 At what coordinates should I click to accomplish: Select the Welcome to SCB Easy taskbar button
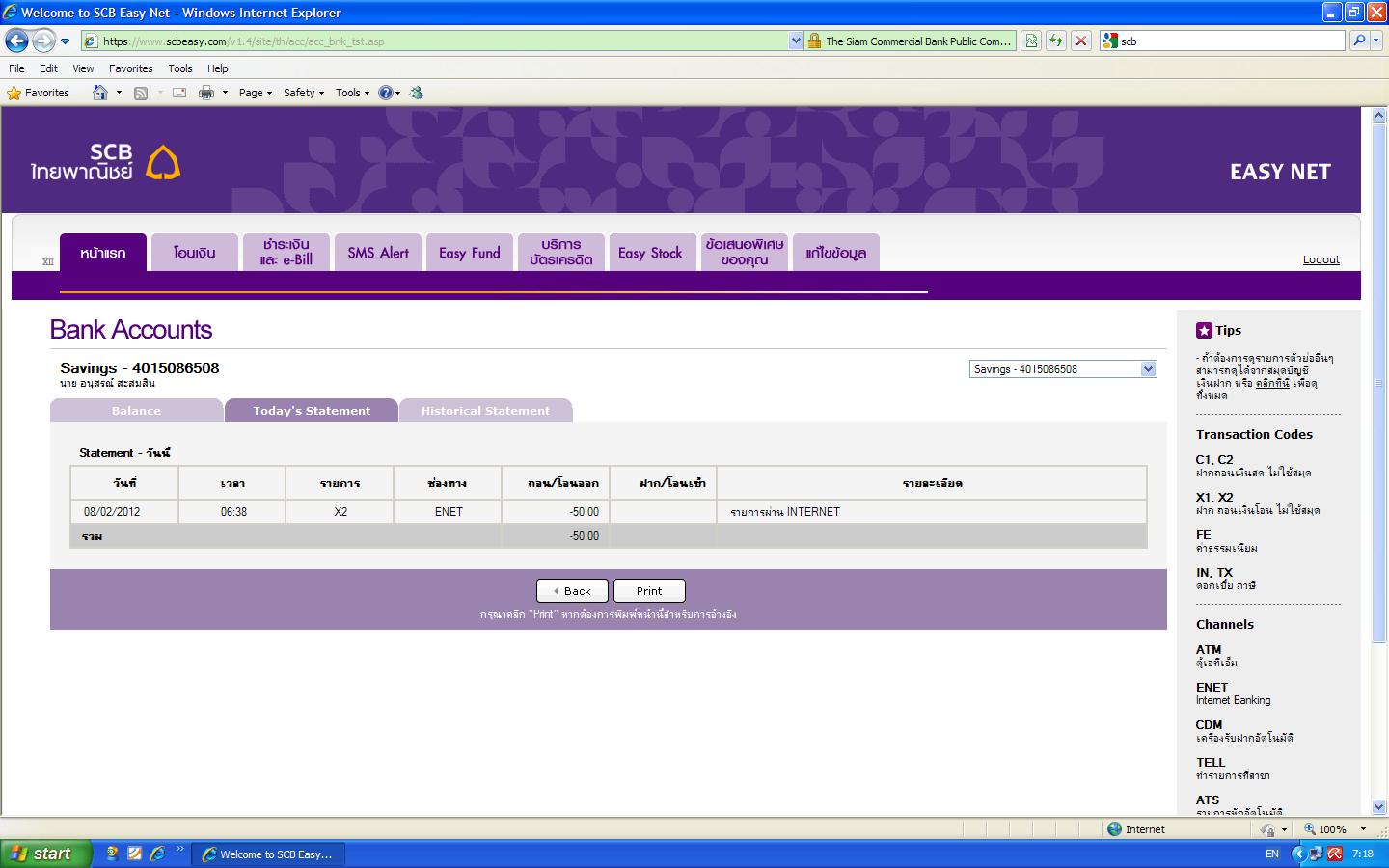pos(268,854)
